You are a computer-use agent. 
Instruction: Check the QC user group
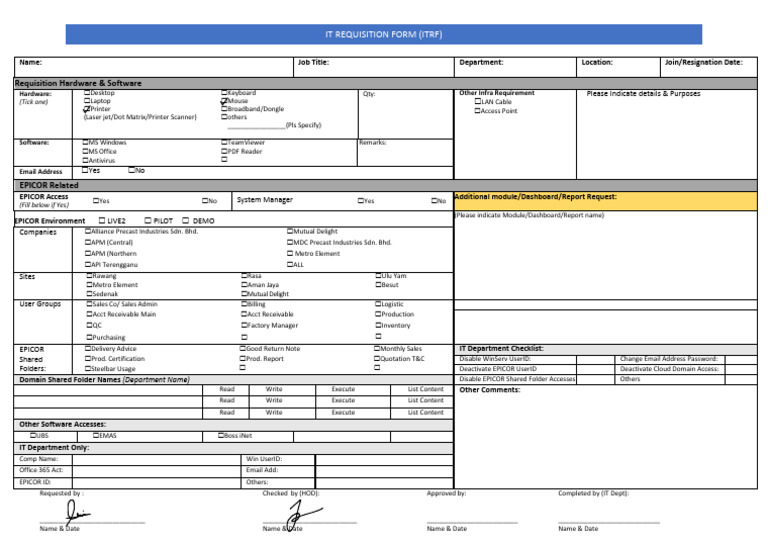(90, 325)
